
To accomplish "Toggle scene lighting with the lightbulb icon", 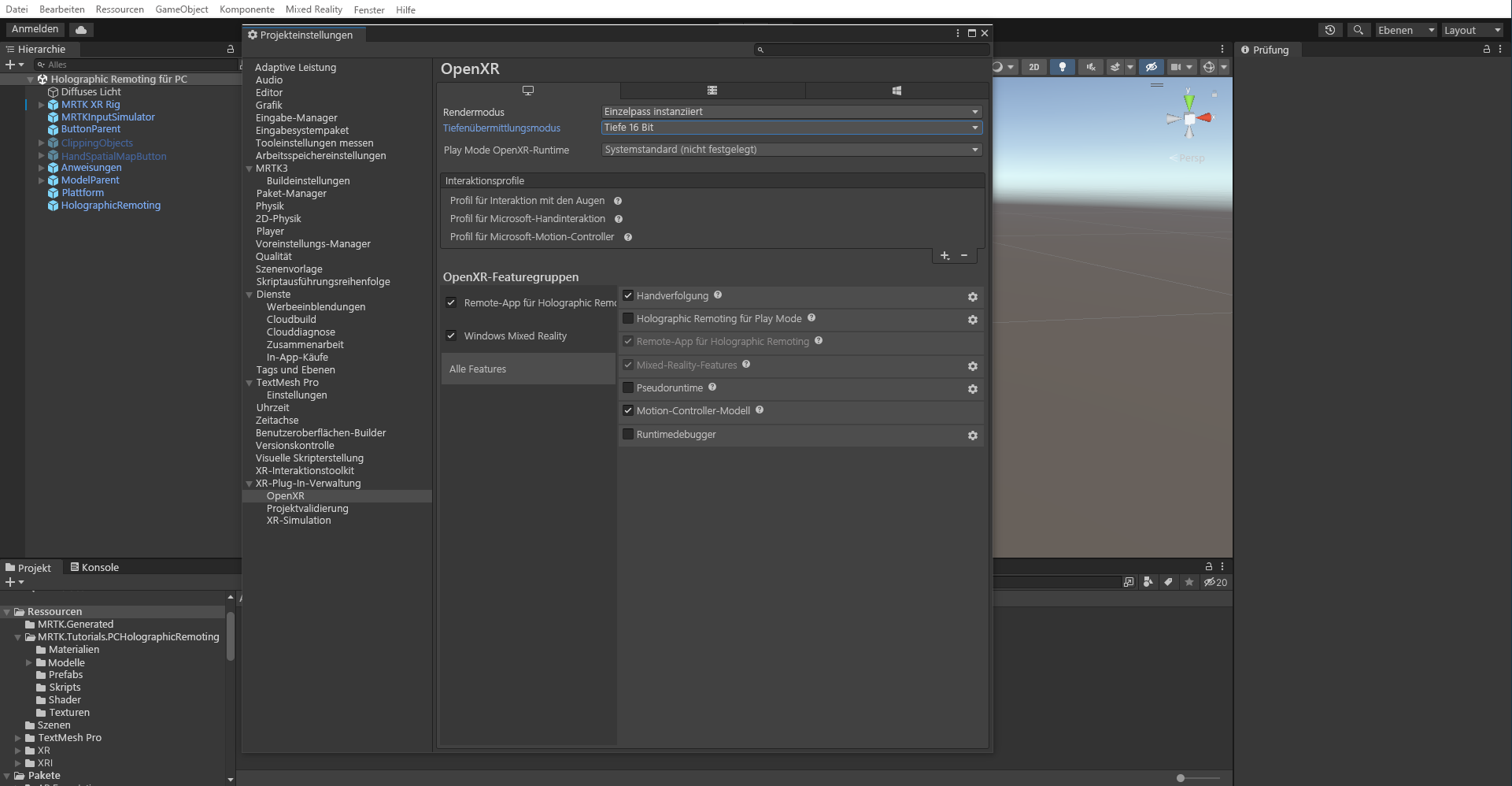I will (x=1062, y=67).
